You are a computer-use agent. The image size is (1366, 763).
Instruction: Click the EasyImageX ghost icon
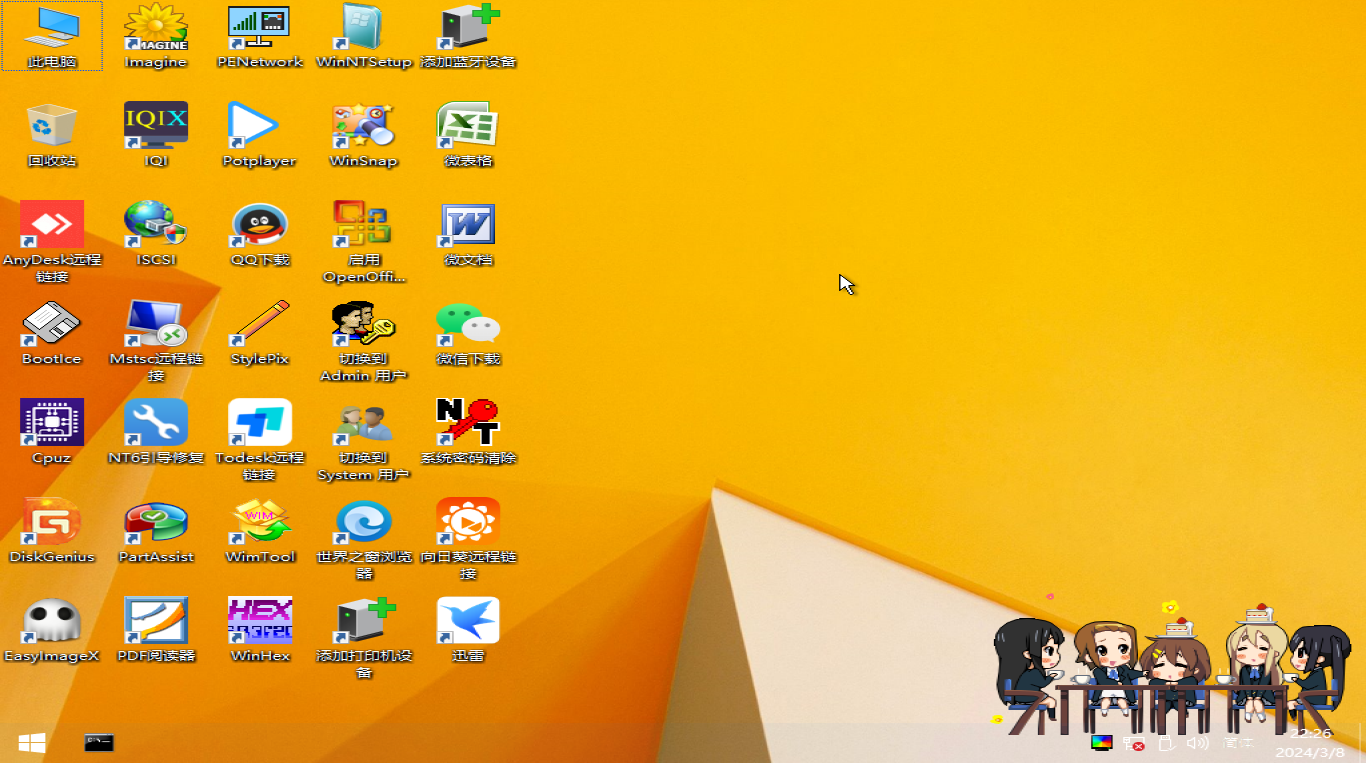pyautogui.click(x=52, y=630)
